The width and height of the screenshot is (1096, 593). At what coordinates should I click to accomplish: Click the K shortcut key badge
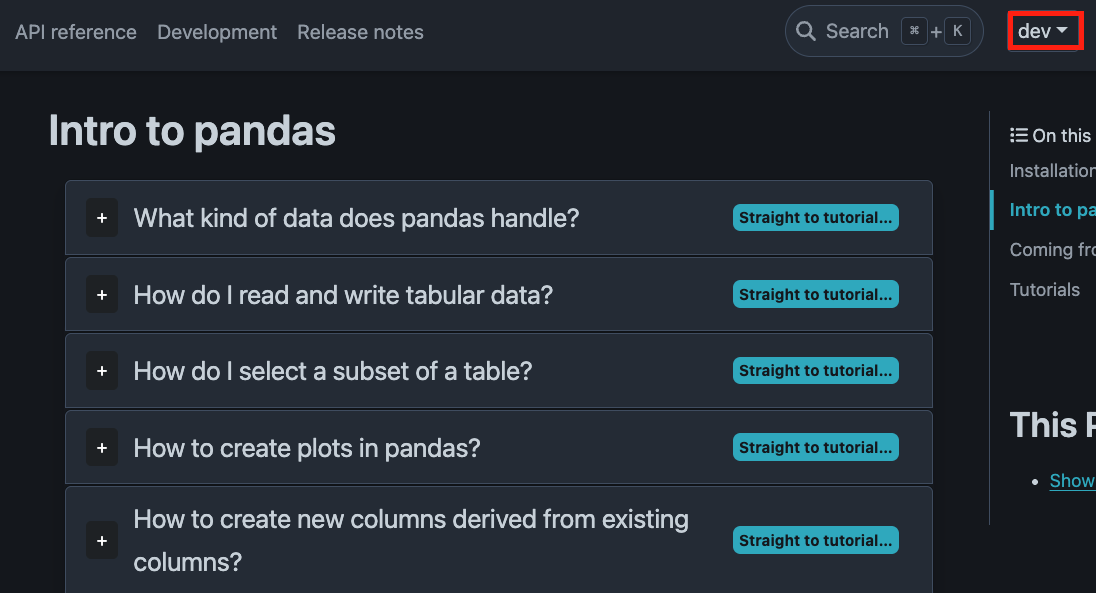click(x=958, y=31)
